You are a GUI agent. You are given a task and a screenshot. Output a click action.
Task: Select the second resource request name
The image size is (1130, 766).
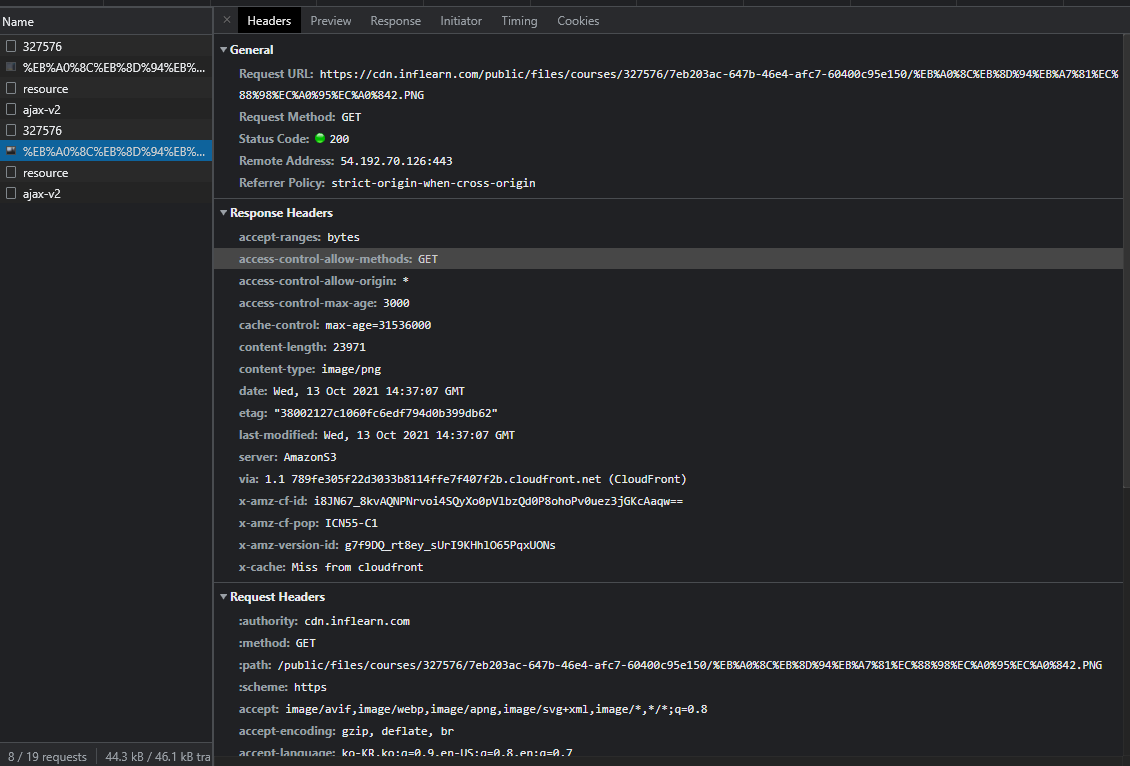click(45, 173)
